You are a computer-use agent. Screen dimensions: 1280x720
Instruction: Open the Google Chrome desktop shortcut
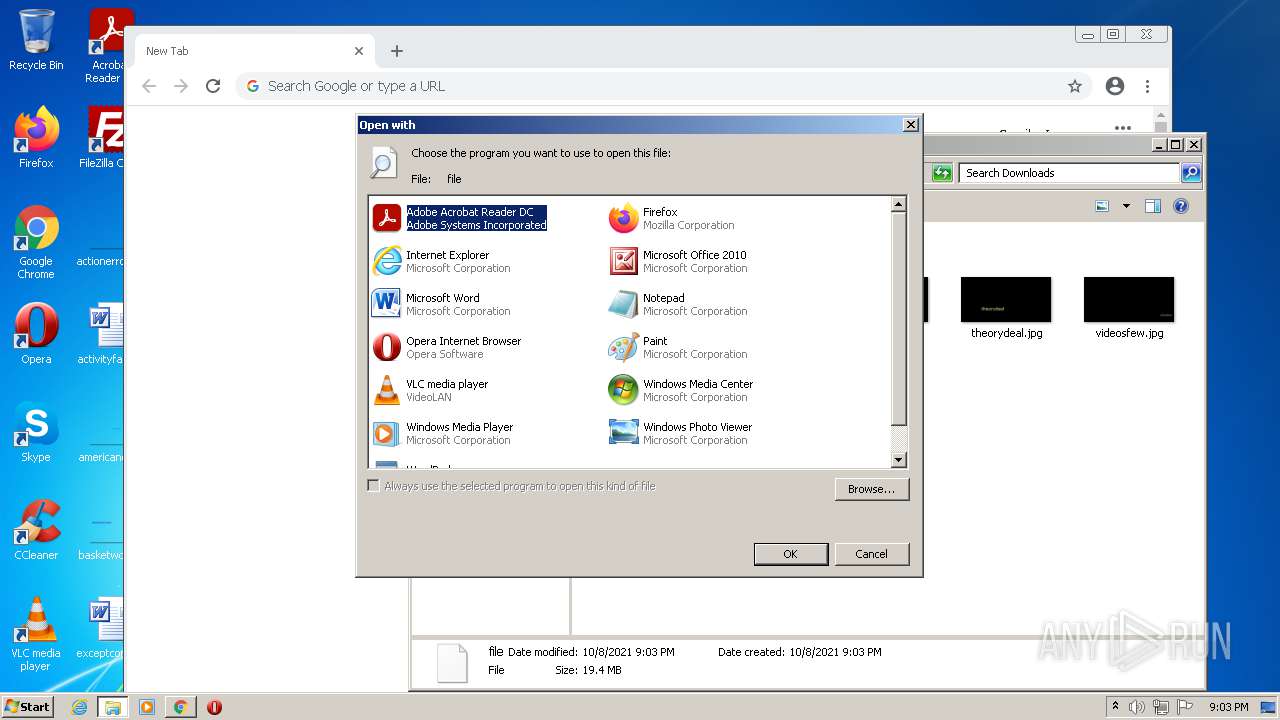pos(36,242)
